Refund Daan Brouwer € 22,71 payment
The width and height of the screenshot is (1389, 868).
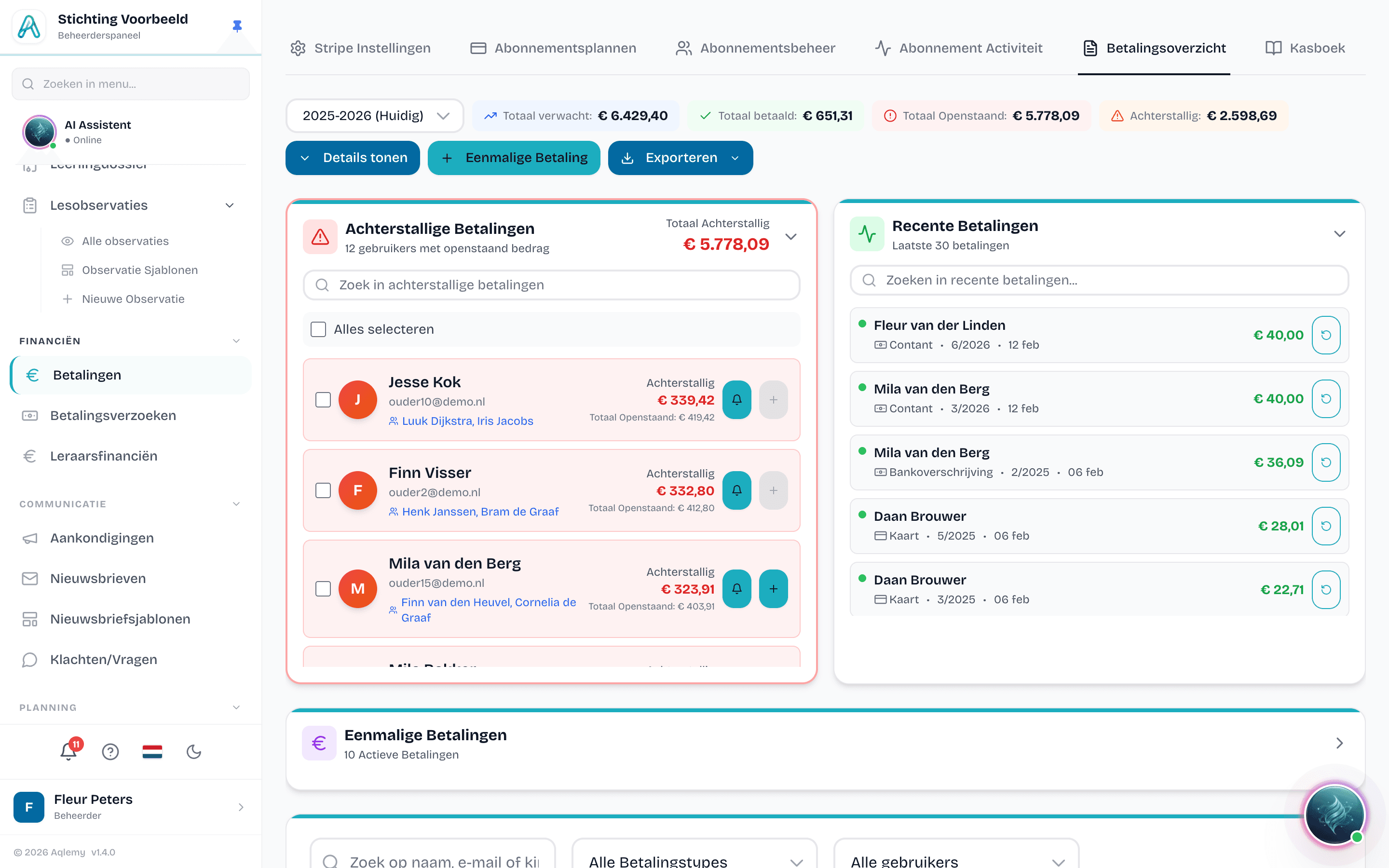point(1326,590)
